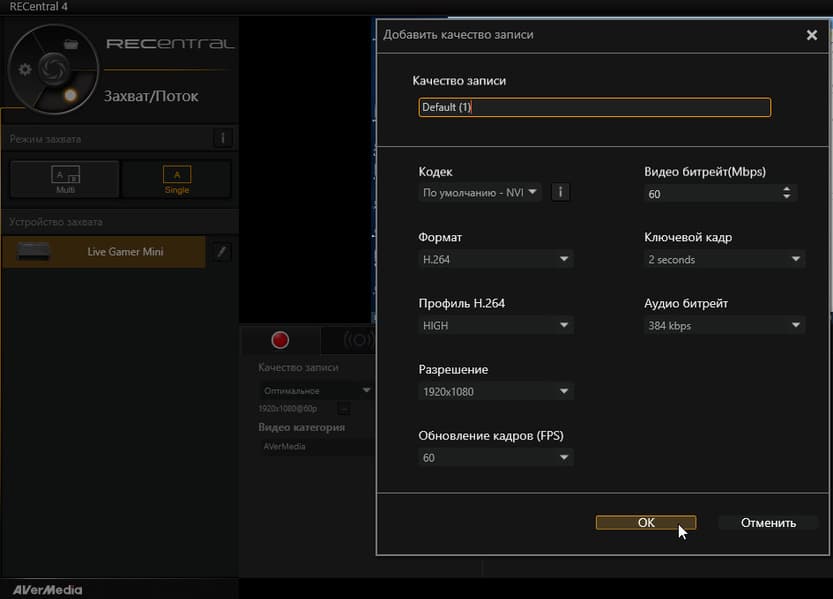The width and height of the screenshot is (833, 599).
Task: Edit Live Gamer Mini with pencil icon
Action: tap(222, 252)
